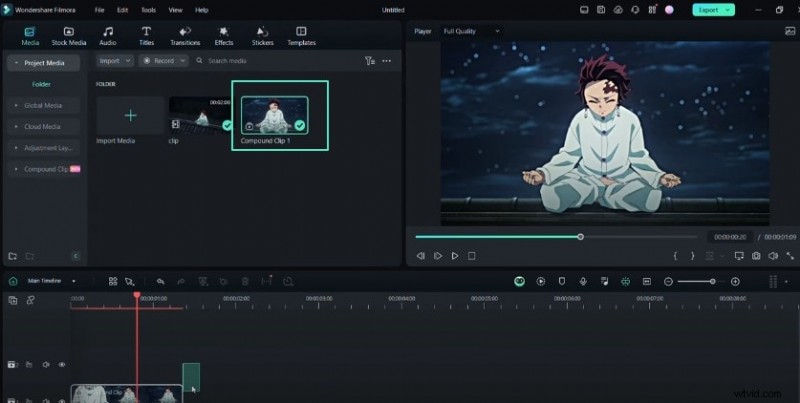This screenshot has width=800, height=403.
Task: Take a snapshot with the camera icon
Action: (x=756, y=256)
